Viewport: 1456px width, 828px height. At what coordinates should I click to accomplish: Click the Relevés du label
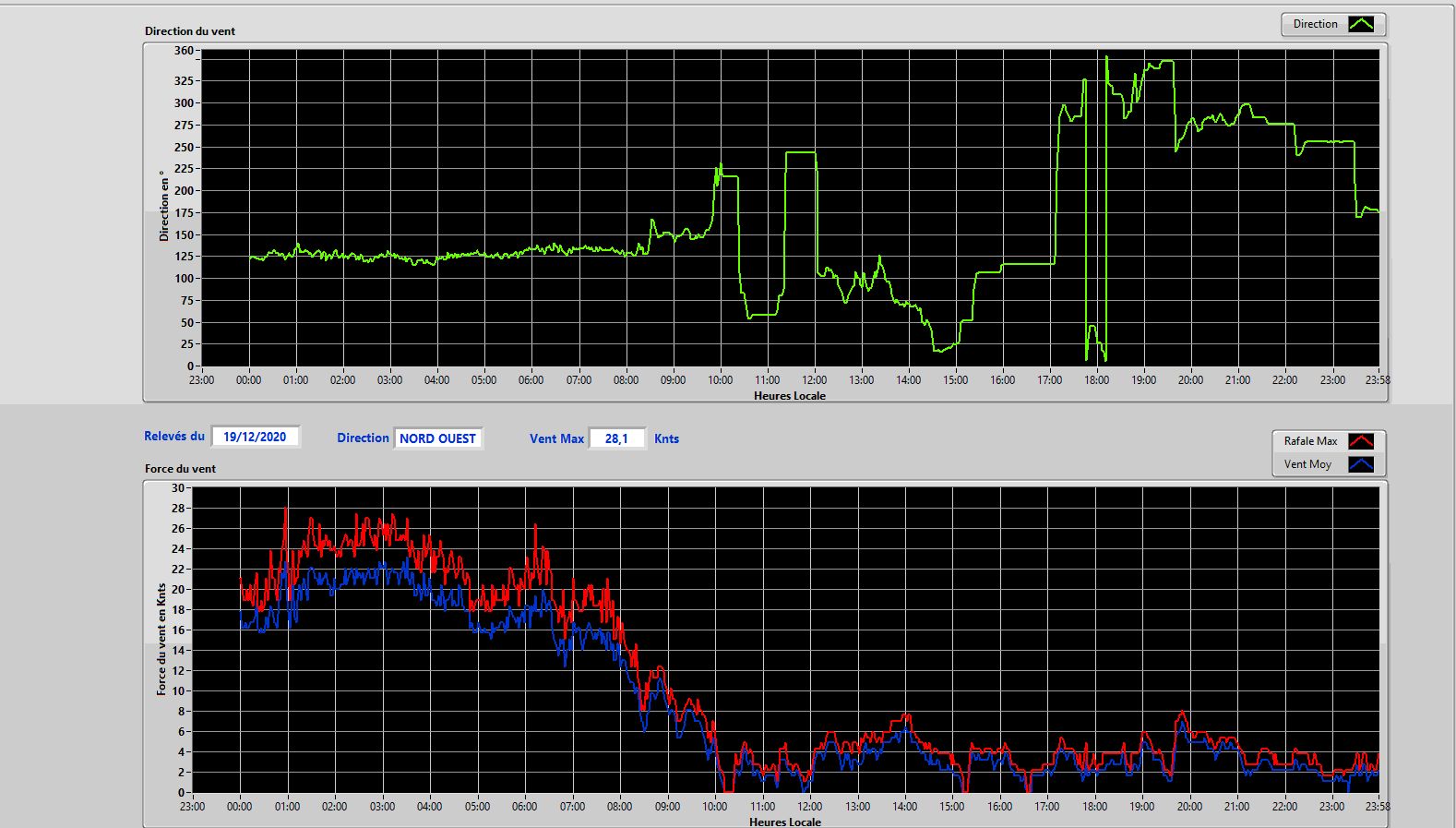point(174,436)
